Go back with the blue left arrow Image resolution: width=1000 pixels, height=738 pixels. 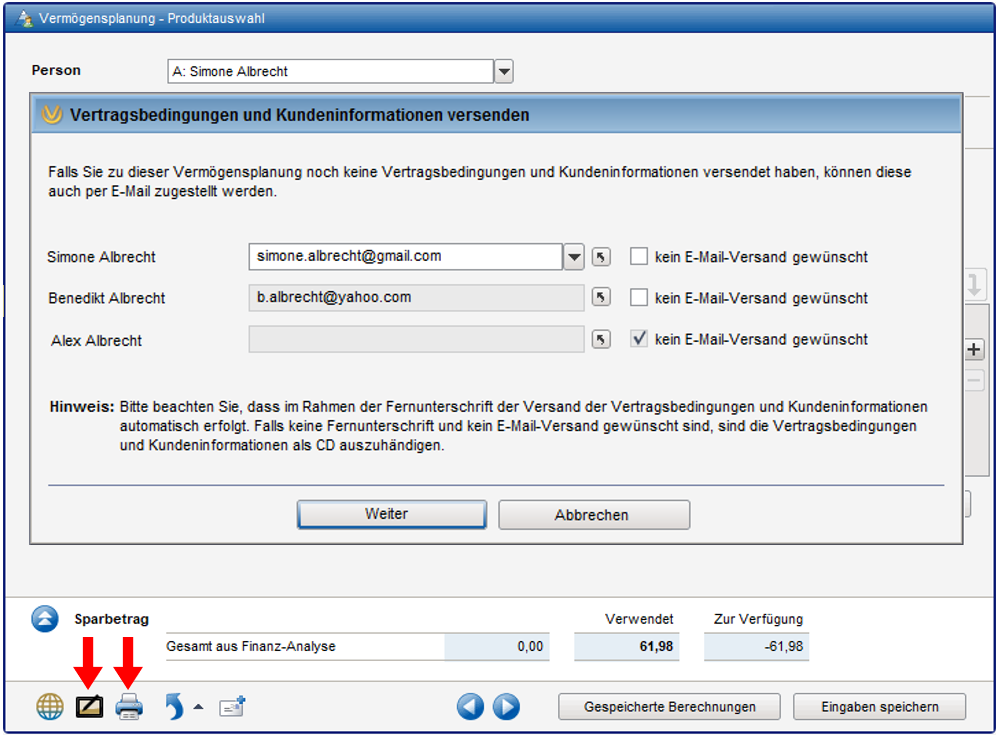click(470, 707)
